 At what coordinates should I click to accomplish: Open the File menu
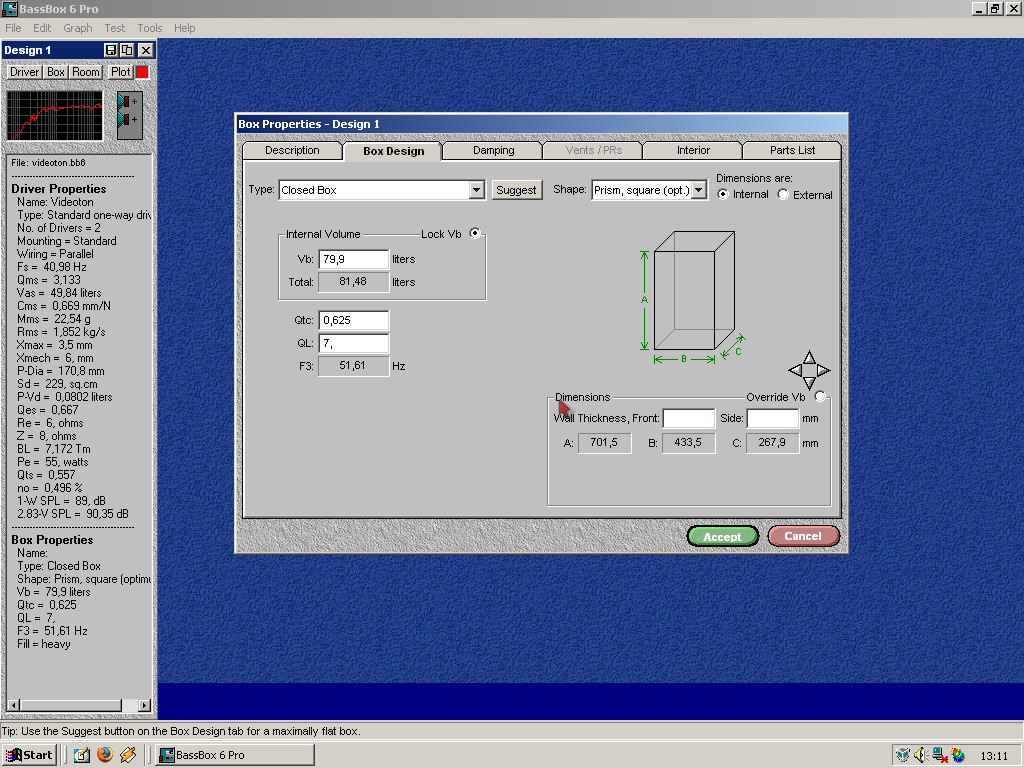click(13, 28)
